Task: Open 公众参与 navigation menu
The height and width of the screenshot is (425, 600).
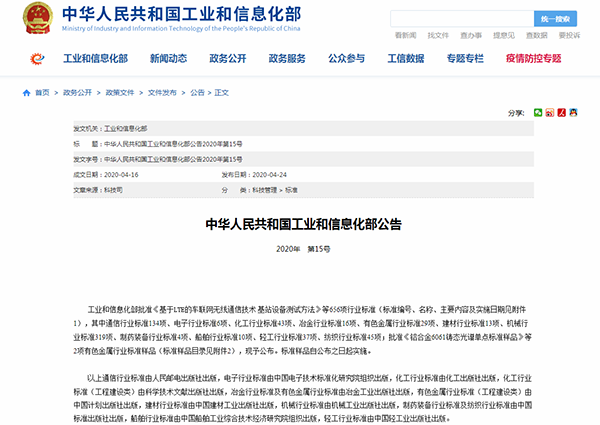Action: pos(346,59)
